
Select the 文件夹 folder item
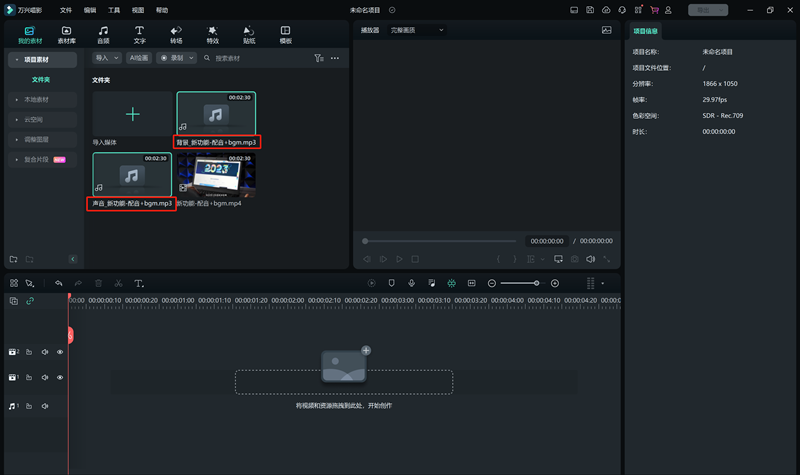[41, 80]
